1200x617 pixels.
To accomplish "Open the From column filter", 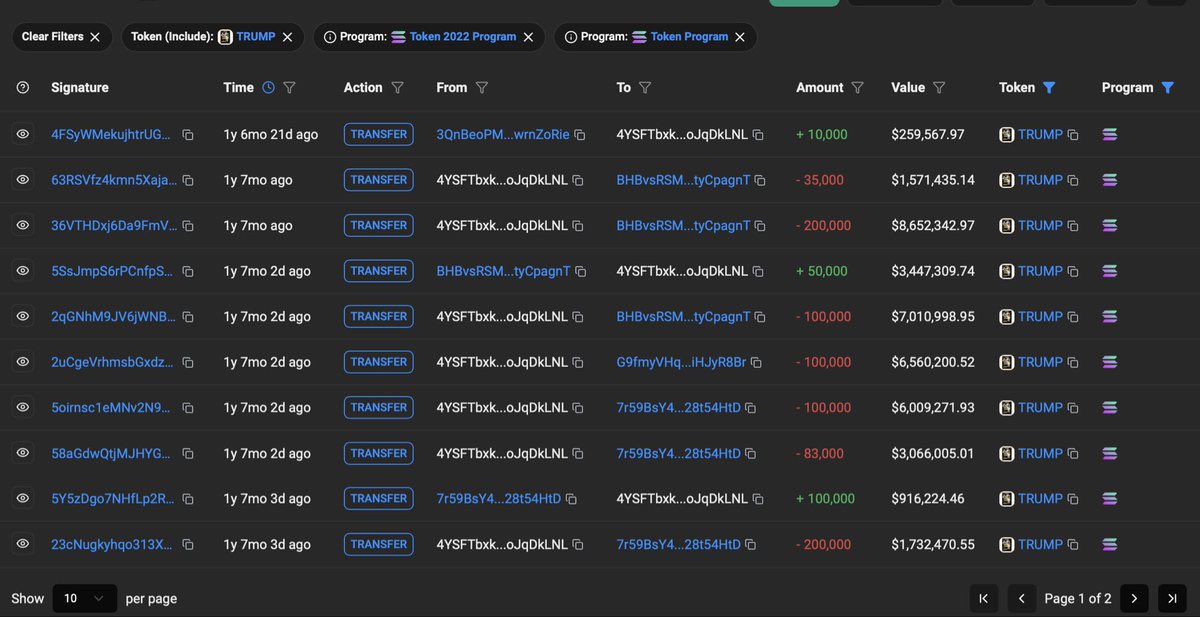I will (x=482, y=88).
